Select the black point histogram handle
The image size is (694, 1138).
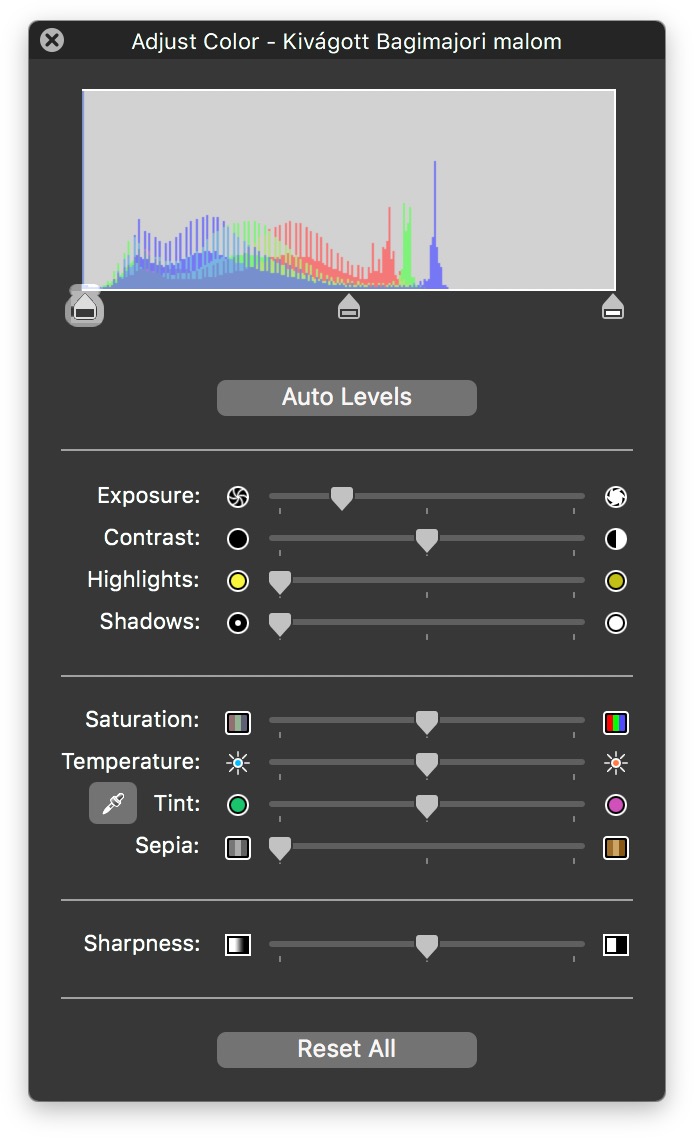click(x=85, y=307)
